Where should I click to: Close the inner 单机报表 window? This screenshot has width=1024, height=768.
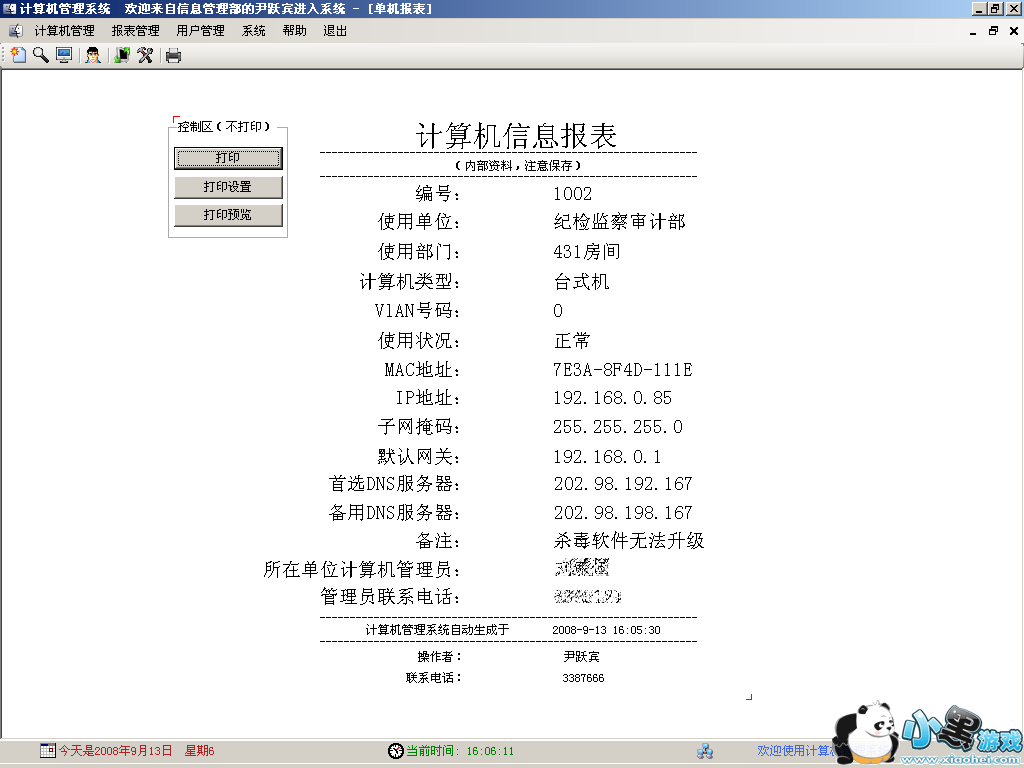click(1014, 31)
